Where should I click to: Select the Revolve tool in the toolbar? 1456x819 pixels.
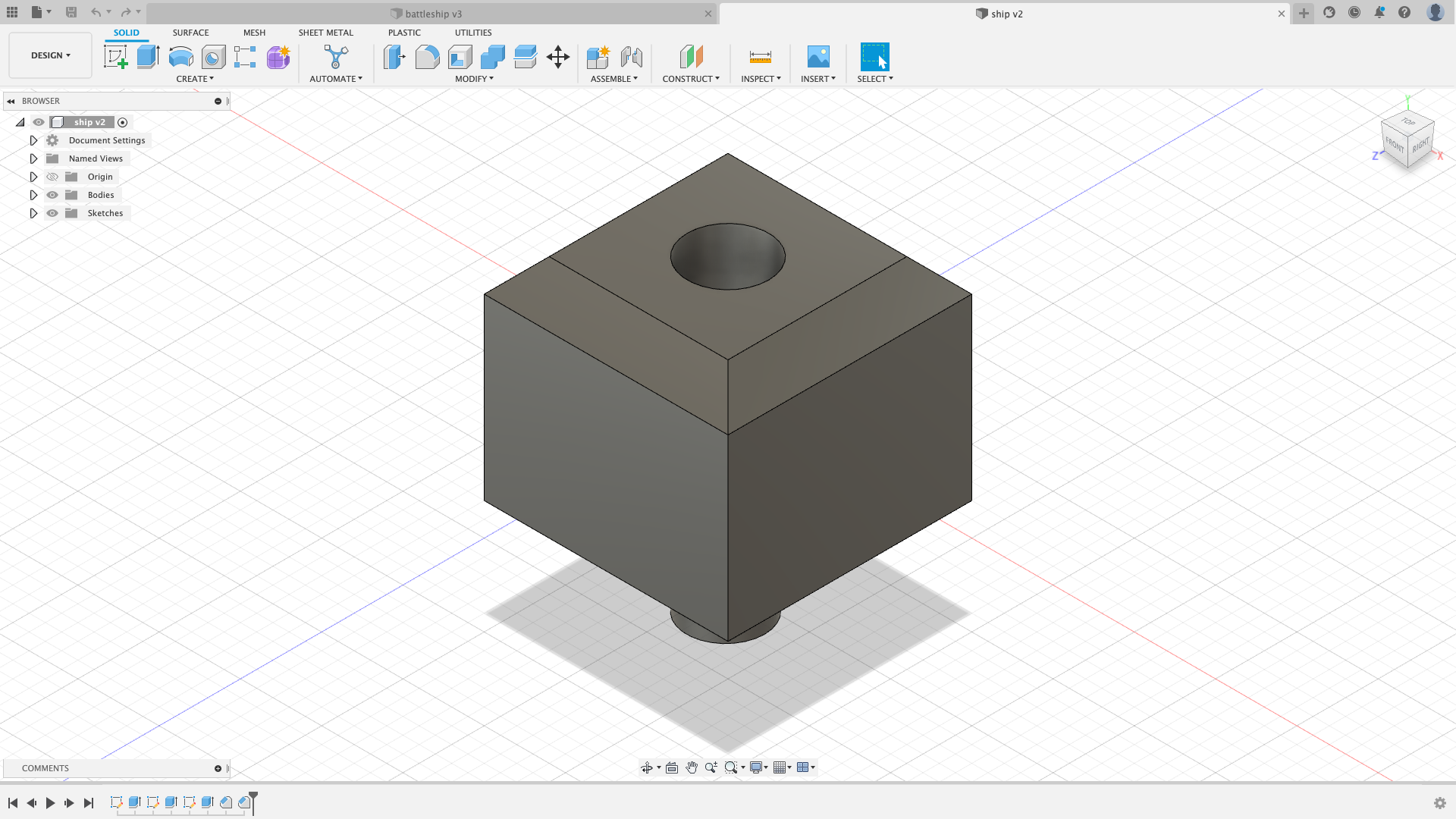[x=180, y=57]
